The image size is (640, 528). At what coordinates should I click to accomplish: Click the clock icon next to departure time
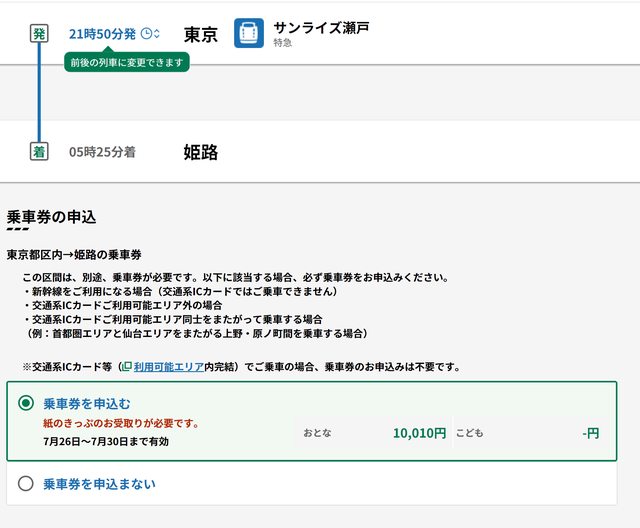click(146, 33)
